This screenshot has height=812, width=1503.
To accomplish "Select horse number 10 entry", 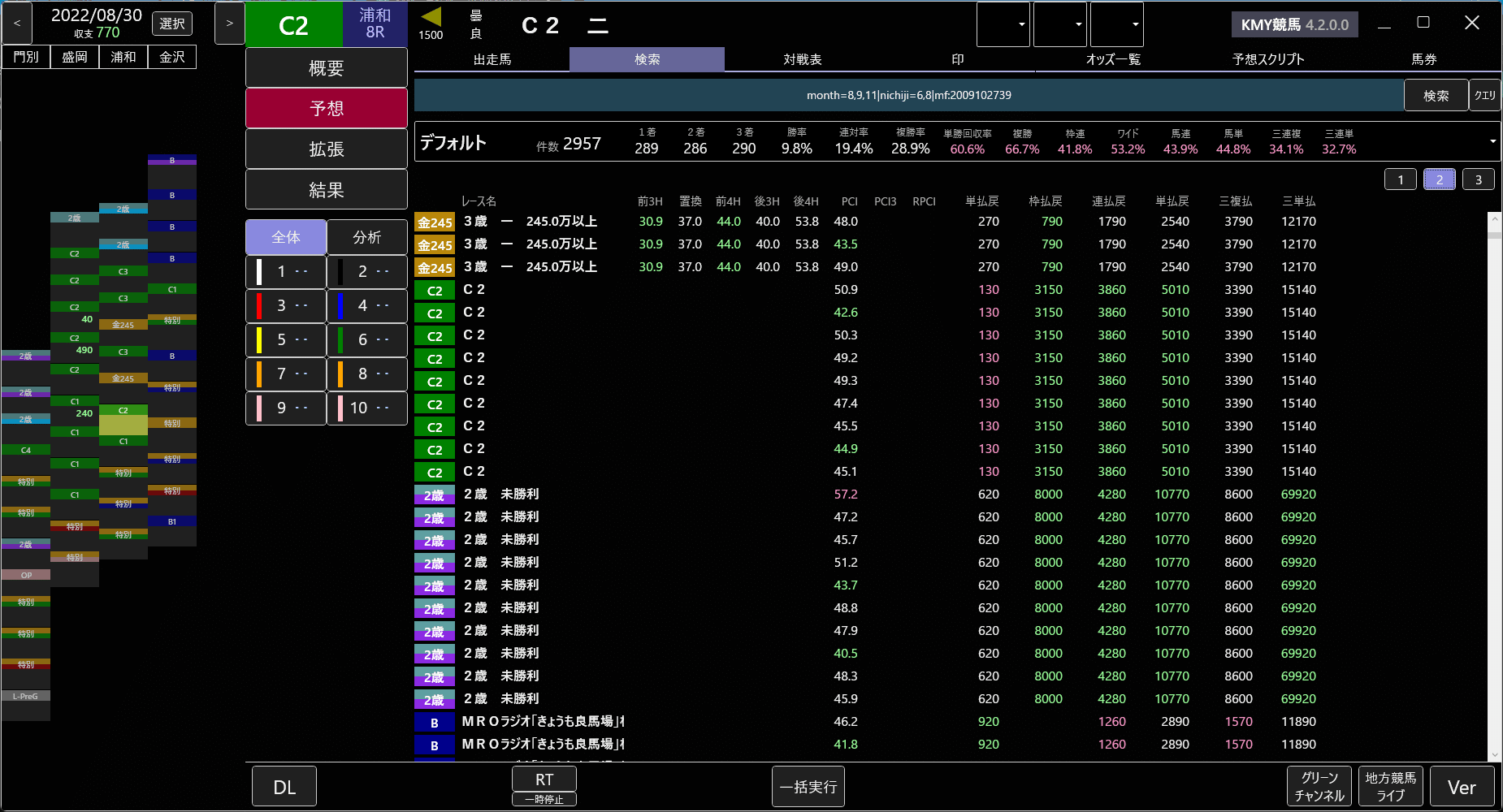I will [367, 408].
